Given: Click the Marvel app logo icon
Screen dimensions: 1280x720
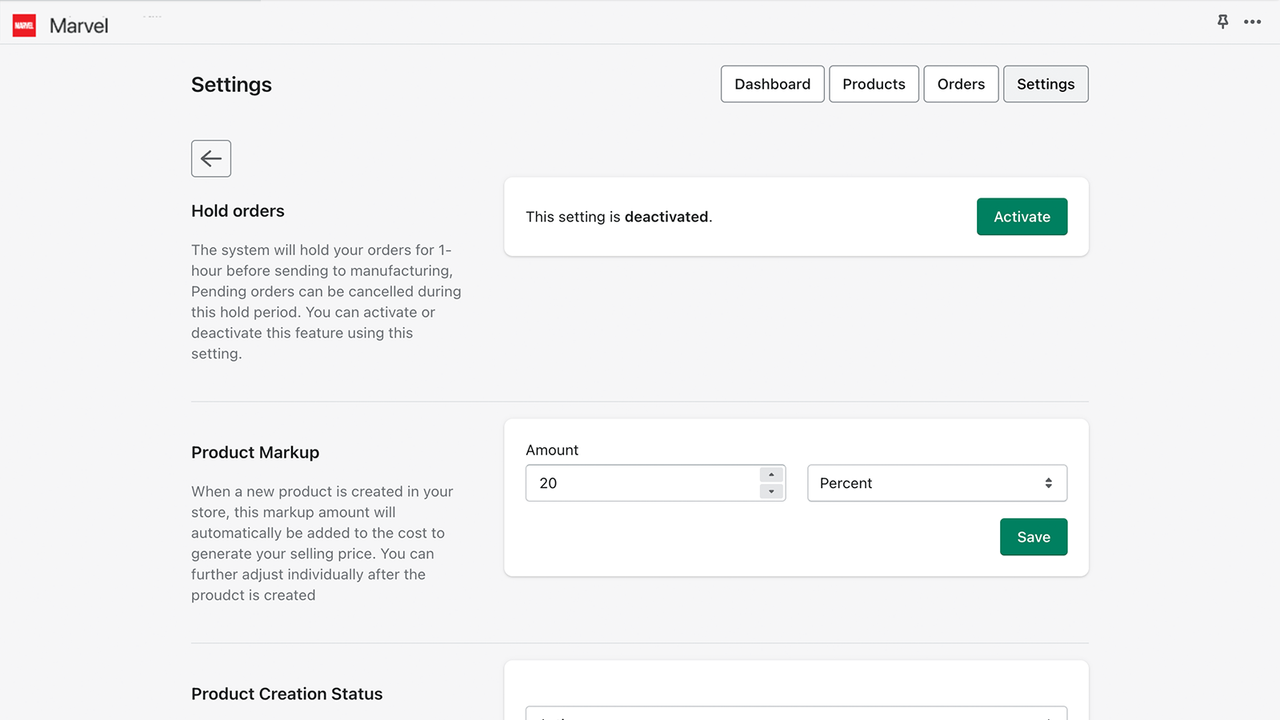Looking at the screenshot, I should pyautogui.click(x=24, y=26).
